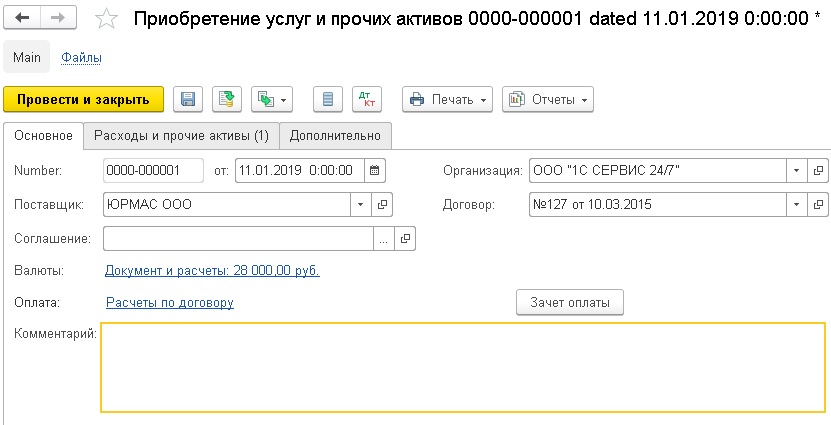Show Дт/Кт accounting entries icon
This screenshot has width=831, height=425.
[367, 100]
